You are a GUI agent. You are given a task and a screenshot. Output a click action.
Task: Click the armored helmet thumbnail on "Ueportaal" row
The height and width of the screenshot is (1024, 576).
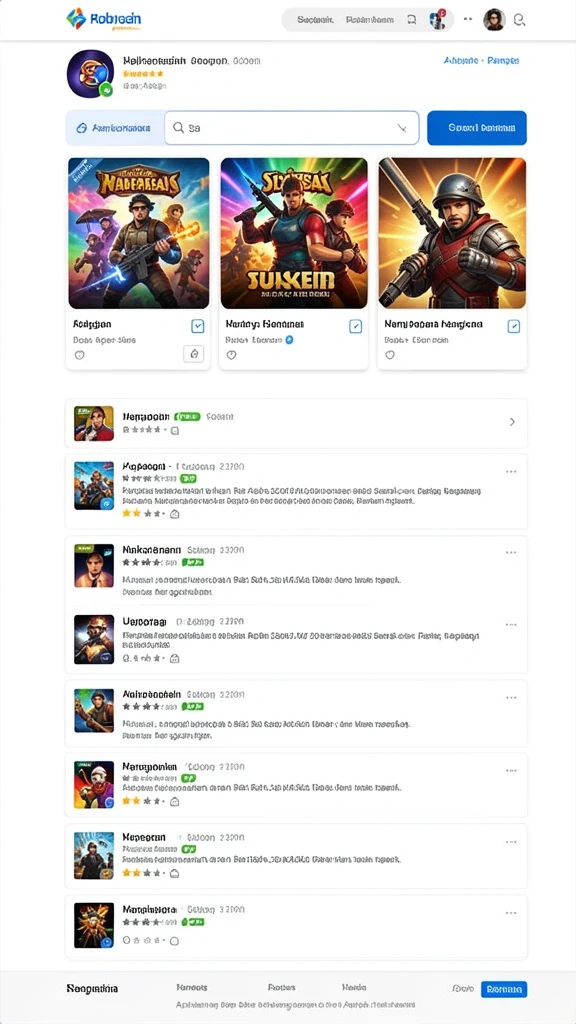94,639
